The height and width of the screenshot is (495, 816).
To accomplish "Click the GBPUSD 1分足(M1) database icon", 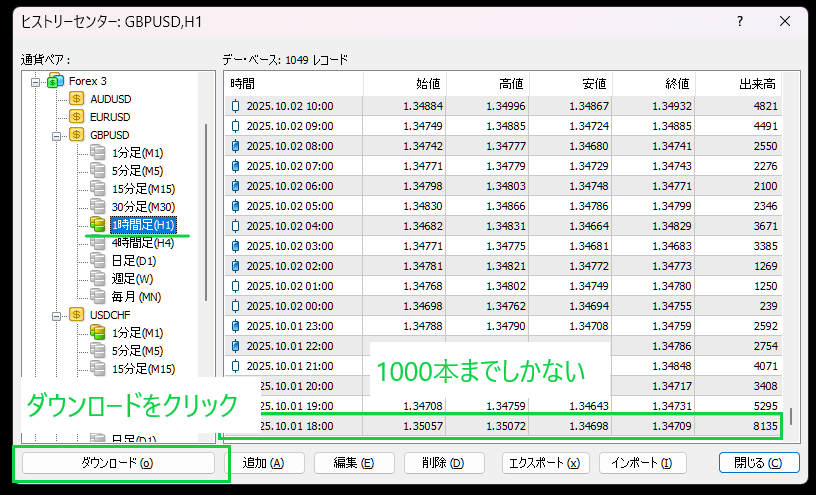I will (97, 153).
